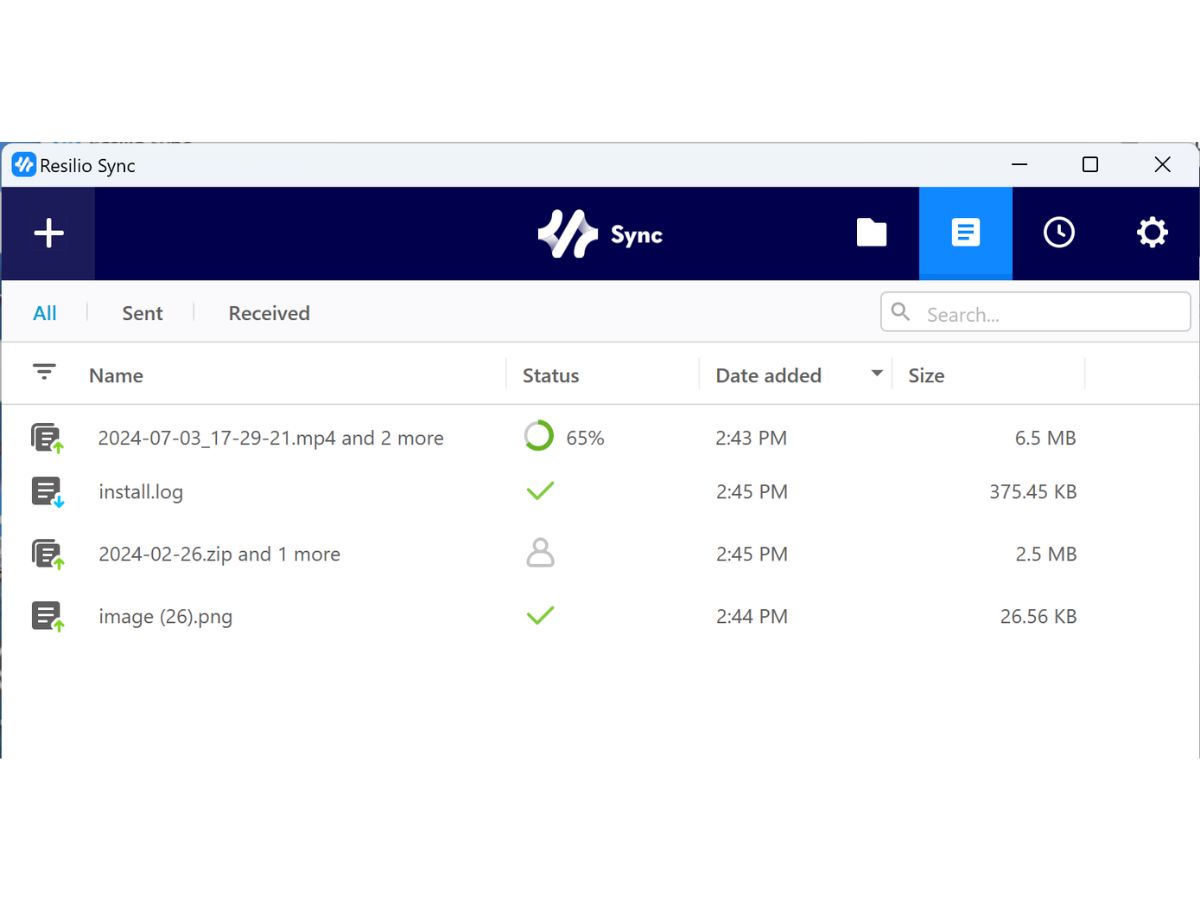Screen dimensions: 1200x900
Task: Sort by the Date added column header
Action: tap(768, 375)
